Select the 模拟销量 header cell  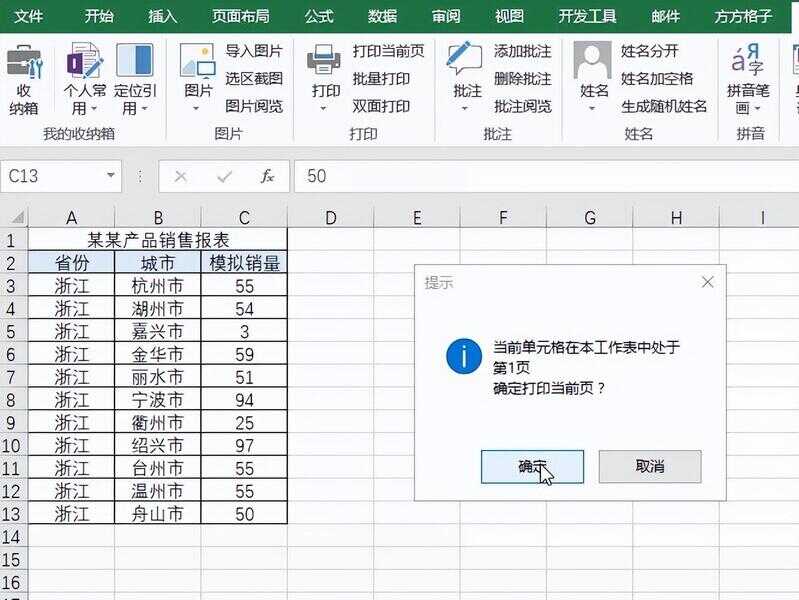click(244, 263)
